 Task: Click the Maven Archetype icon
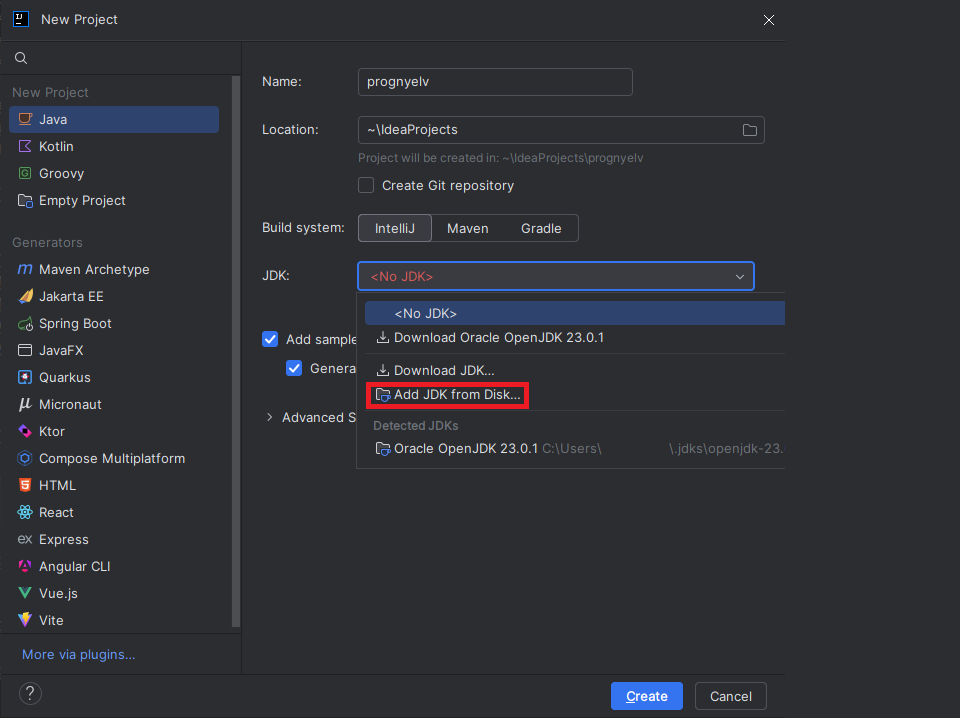coord(25,269)
